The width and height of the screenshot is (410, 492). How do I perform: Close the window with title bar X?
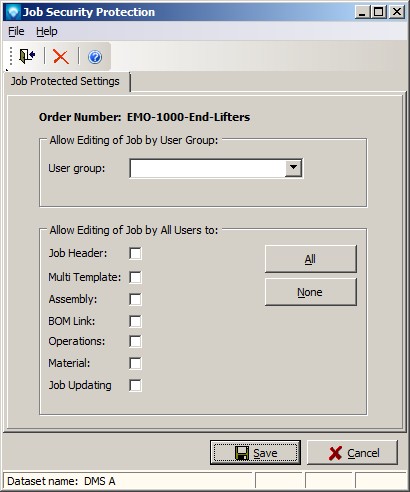397,12
